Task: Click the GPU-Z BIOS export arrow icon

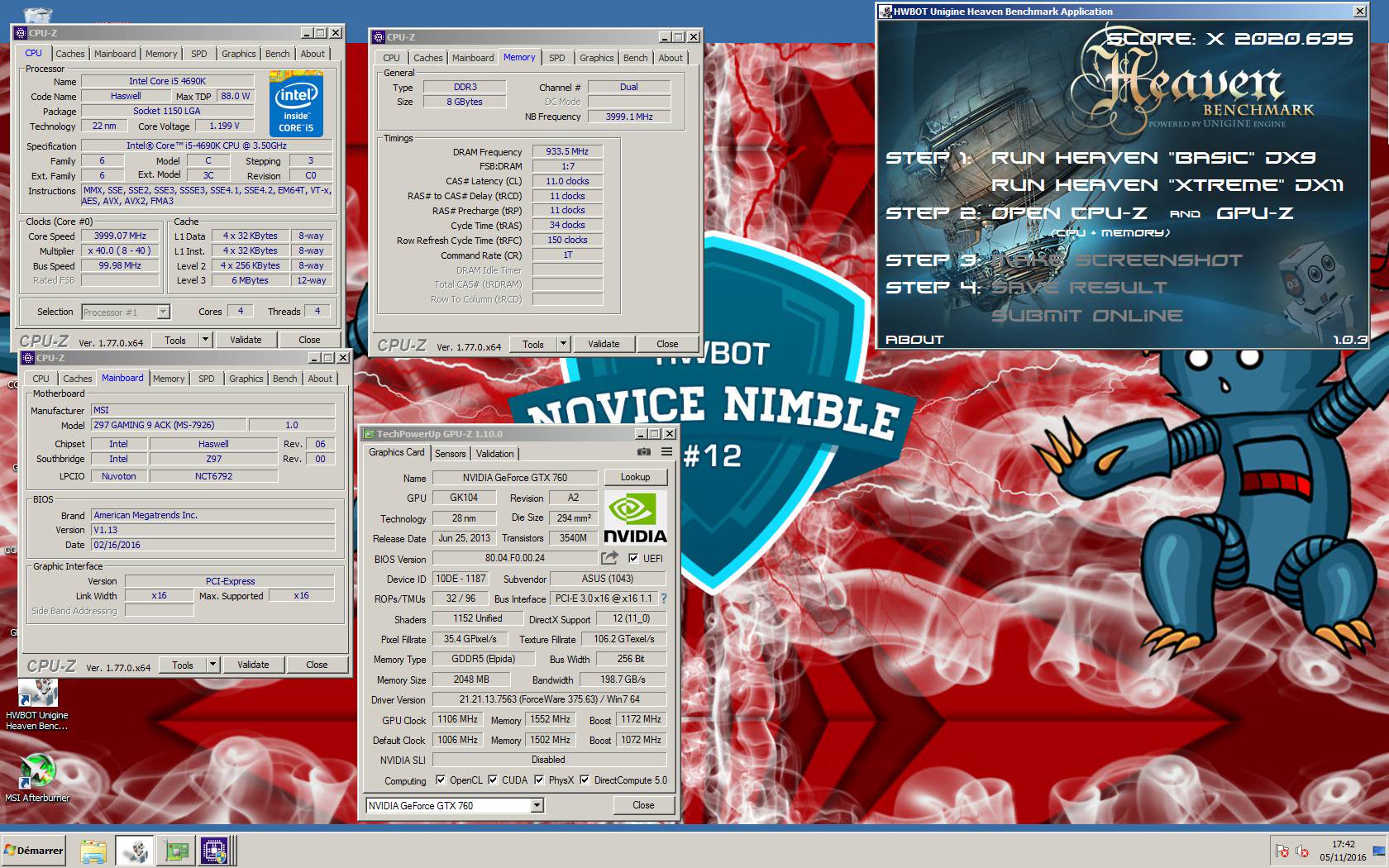Action: pos(610,558)
